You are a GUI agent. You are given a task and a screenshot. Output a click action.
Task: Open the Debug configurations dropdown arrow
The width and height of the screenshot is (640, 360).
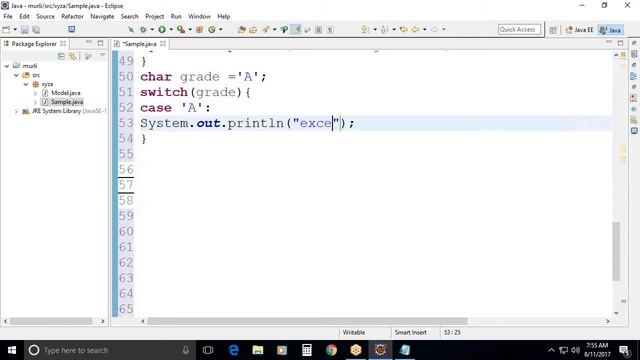pos(152,29)
